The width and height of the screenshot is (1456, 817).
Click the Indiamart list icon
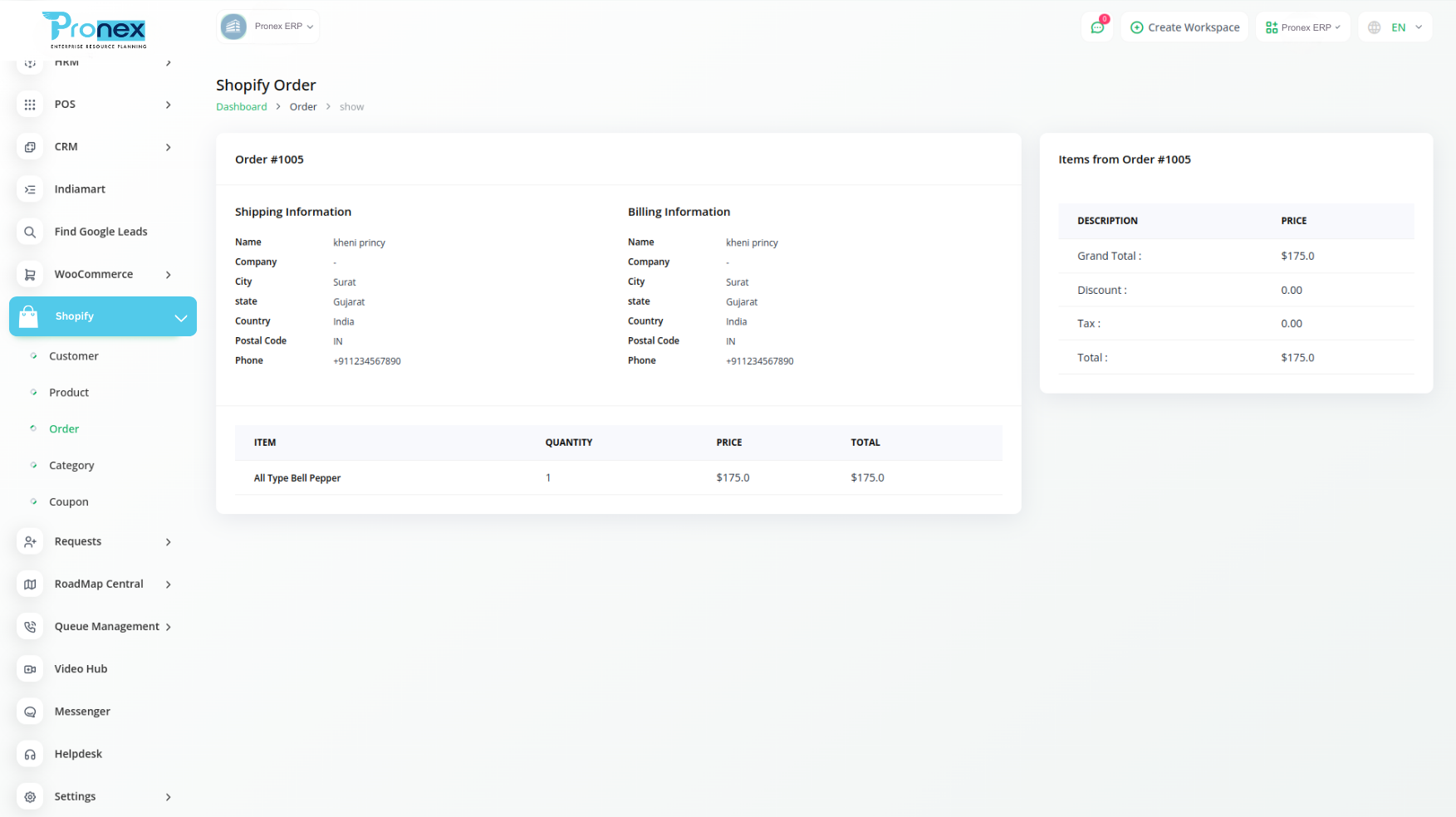pos(30,189)
